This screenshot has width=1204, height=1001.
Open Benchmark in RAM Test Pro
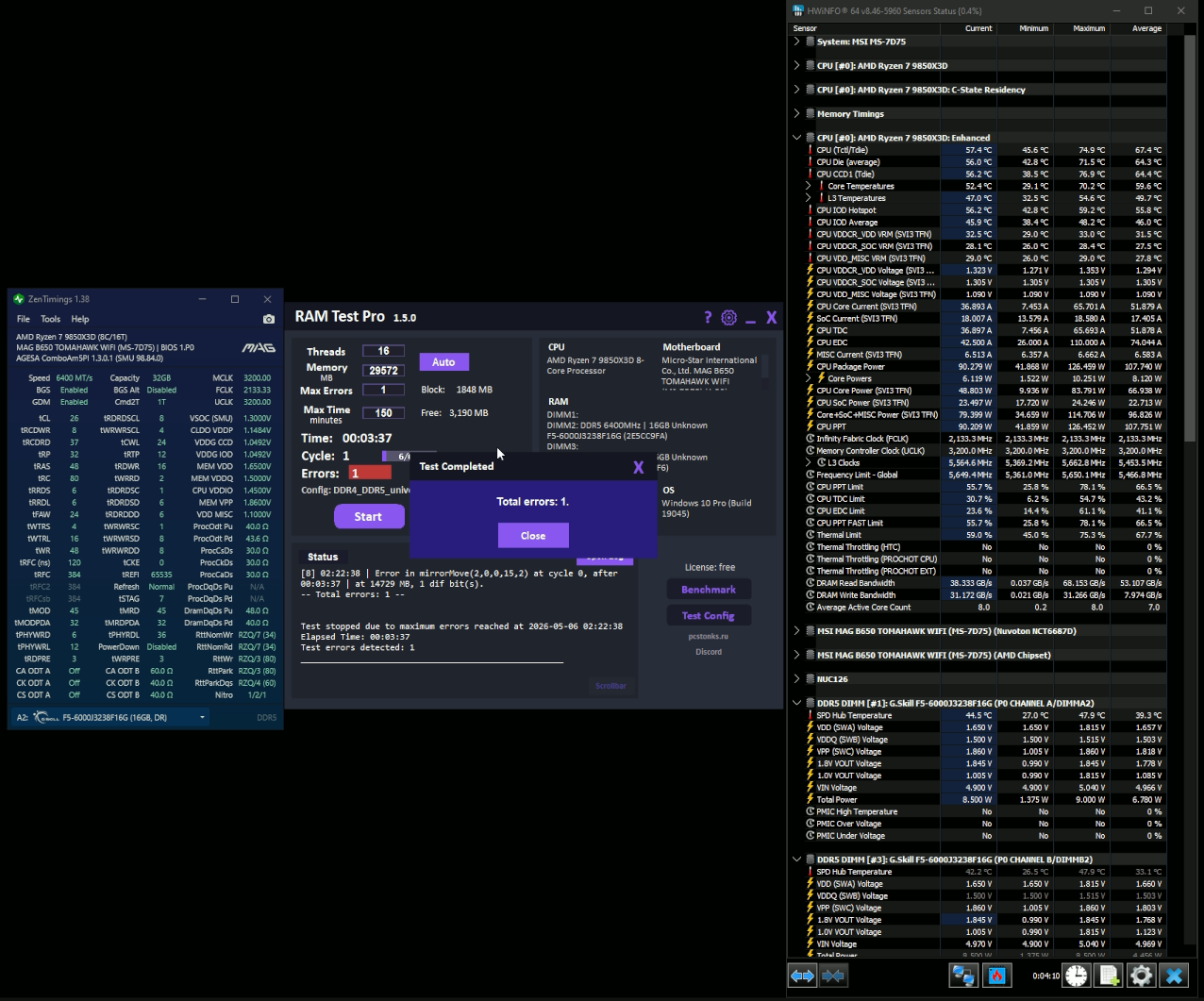(708, 590)
